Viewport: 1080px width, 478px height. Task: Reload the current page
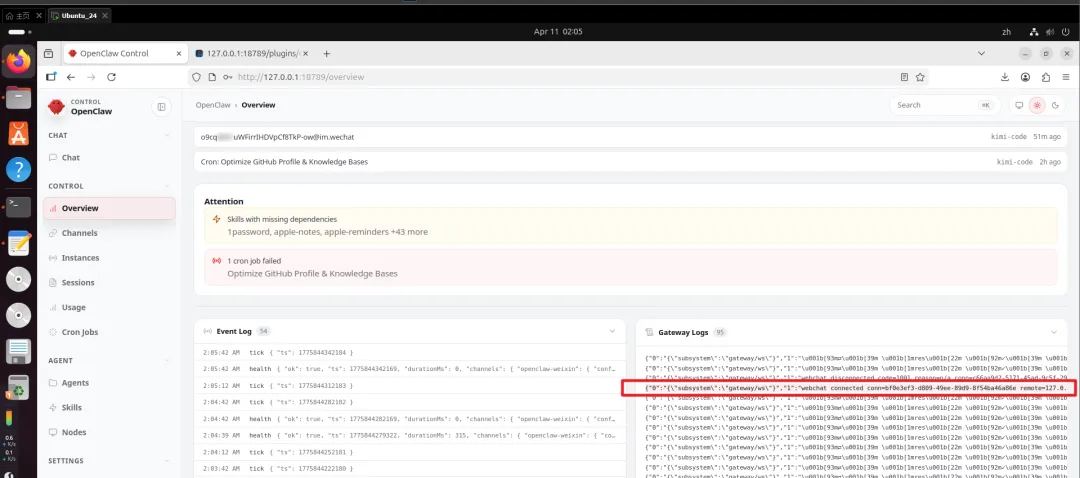[x=112, y=77]
